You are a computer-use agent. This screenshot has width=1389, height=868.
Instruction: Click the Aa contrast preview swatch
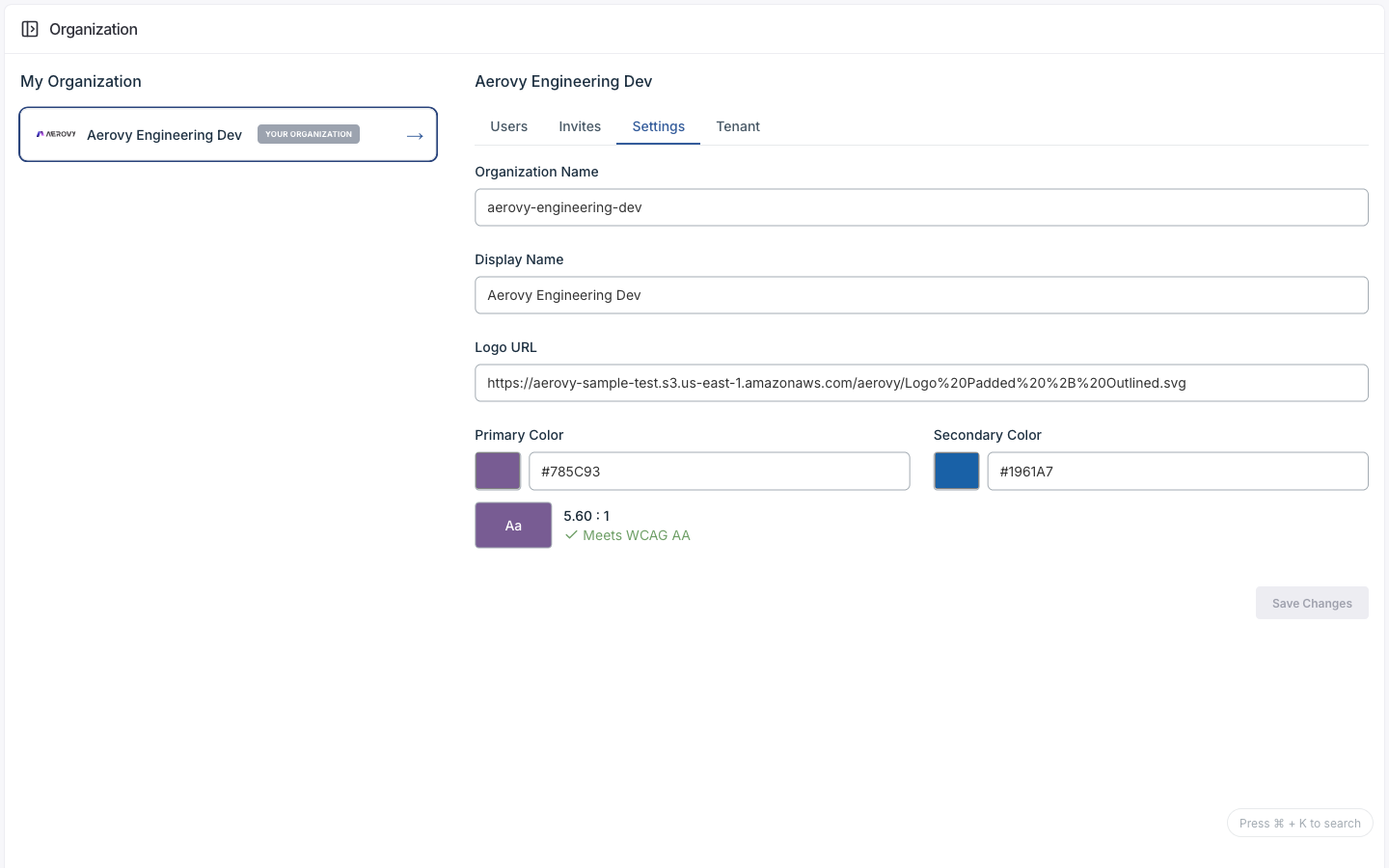(x=513, y=525)
